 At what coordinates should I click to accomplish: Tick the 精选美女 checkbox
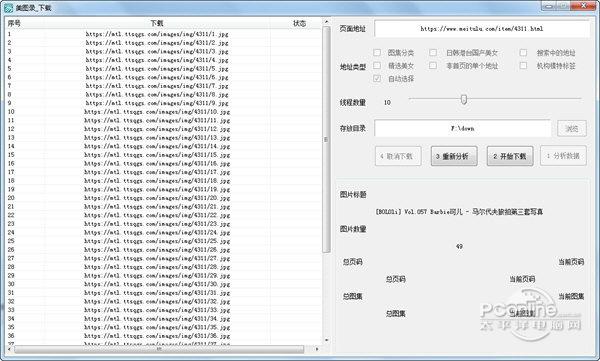pyautogui.click(x=377, y=65)
